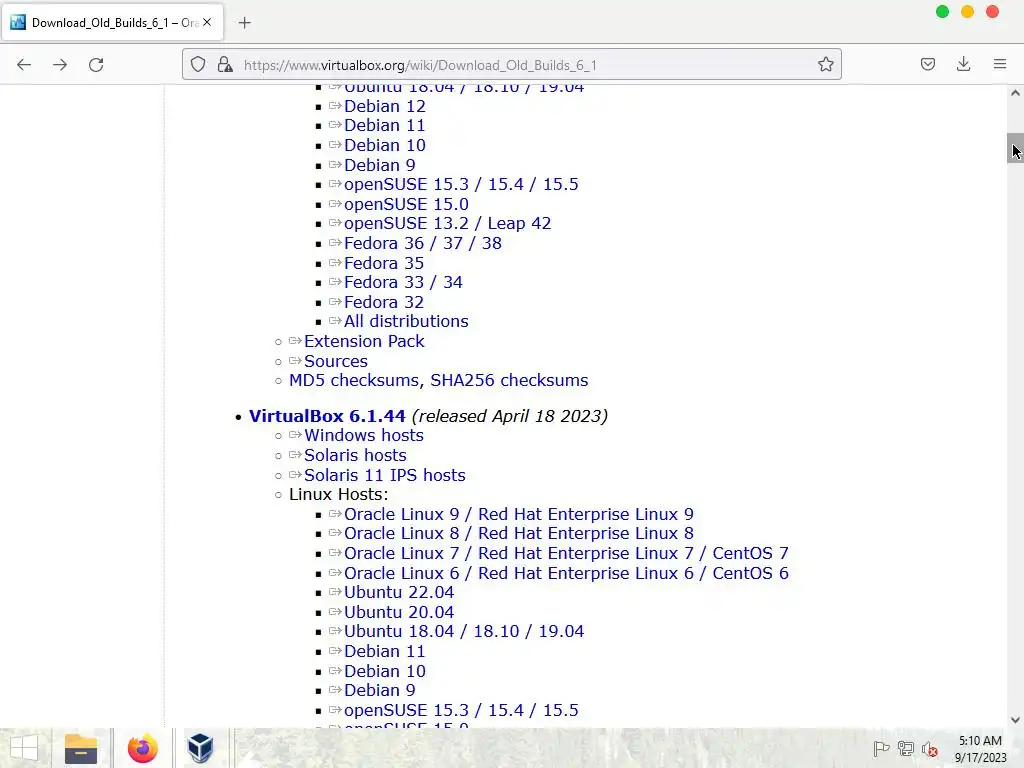Open the openSUSE 15.0 link
Viewport: 1024px width, 768px height.
[x=406, y=204]
